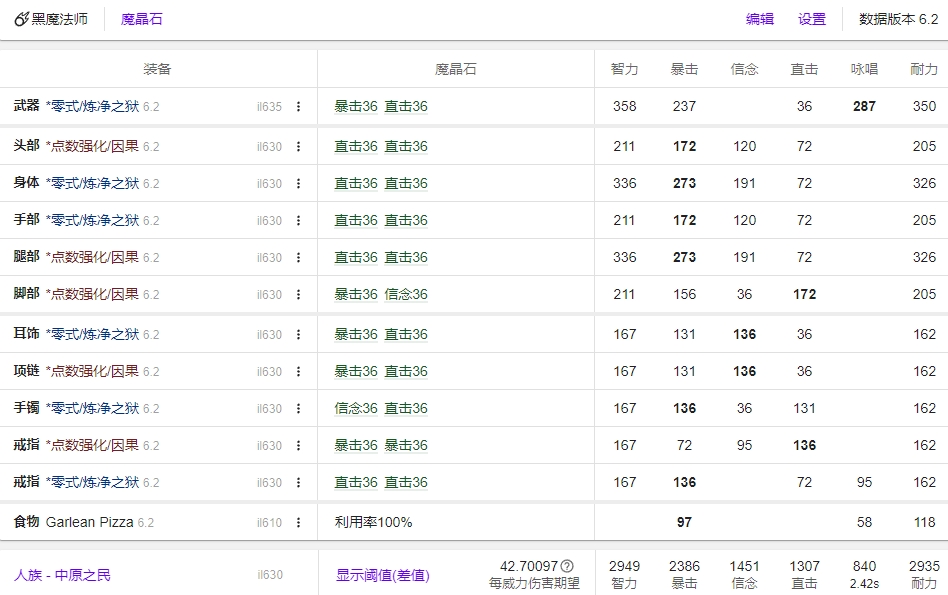Click the legs slot 直击36 直击36 materia

(381, 257)
